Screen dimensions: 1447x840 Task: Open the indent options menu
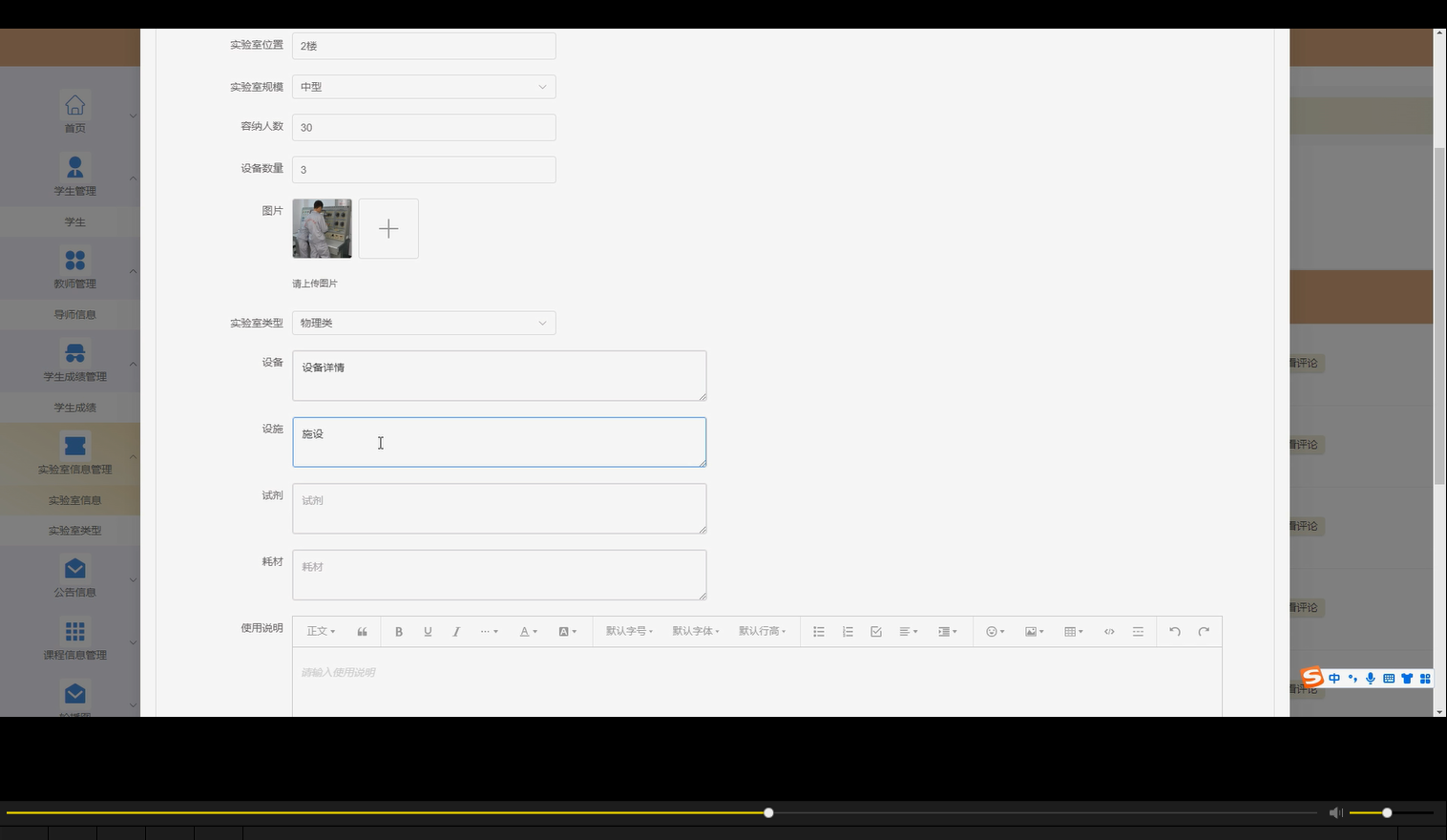pyautogui.click(x=948, y=632)
